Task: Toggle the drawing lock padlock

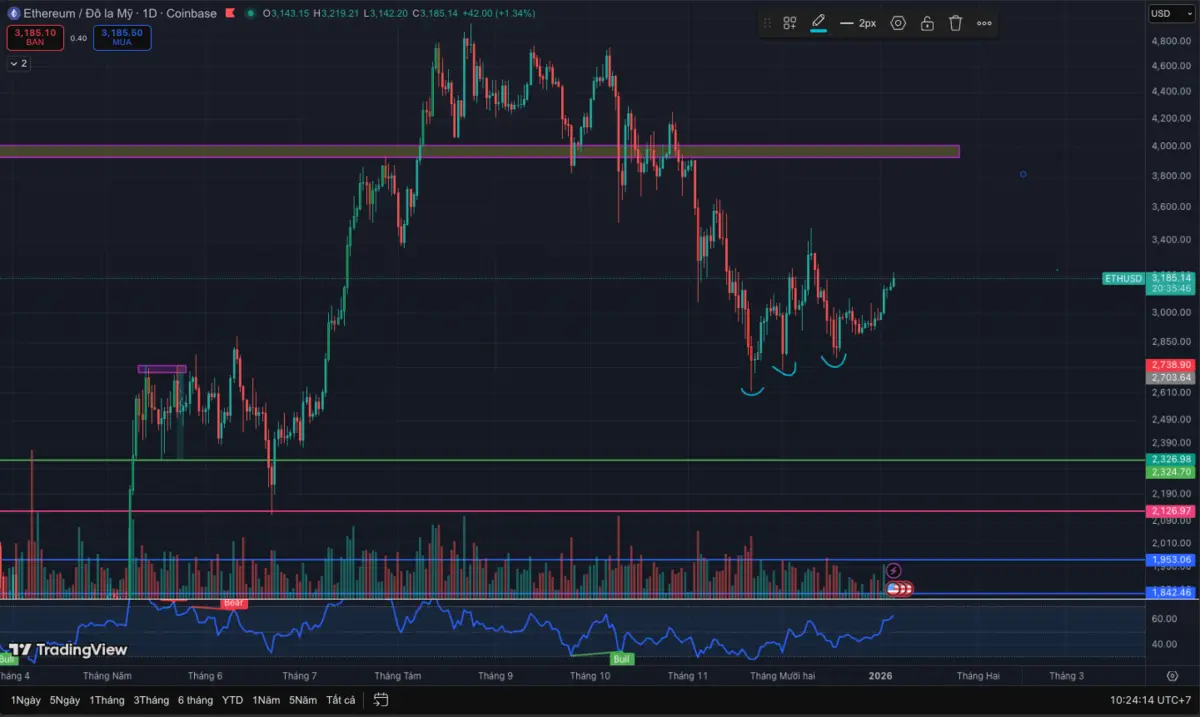Action: point(926,23)
